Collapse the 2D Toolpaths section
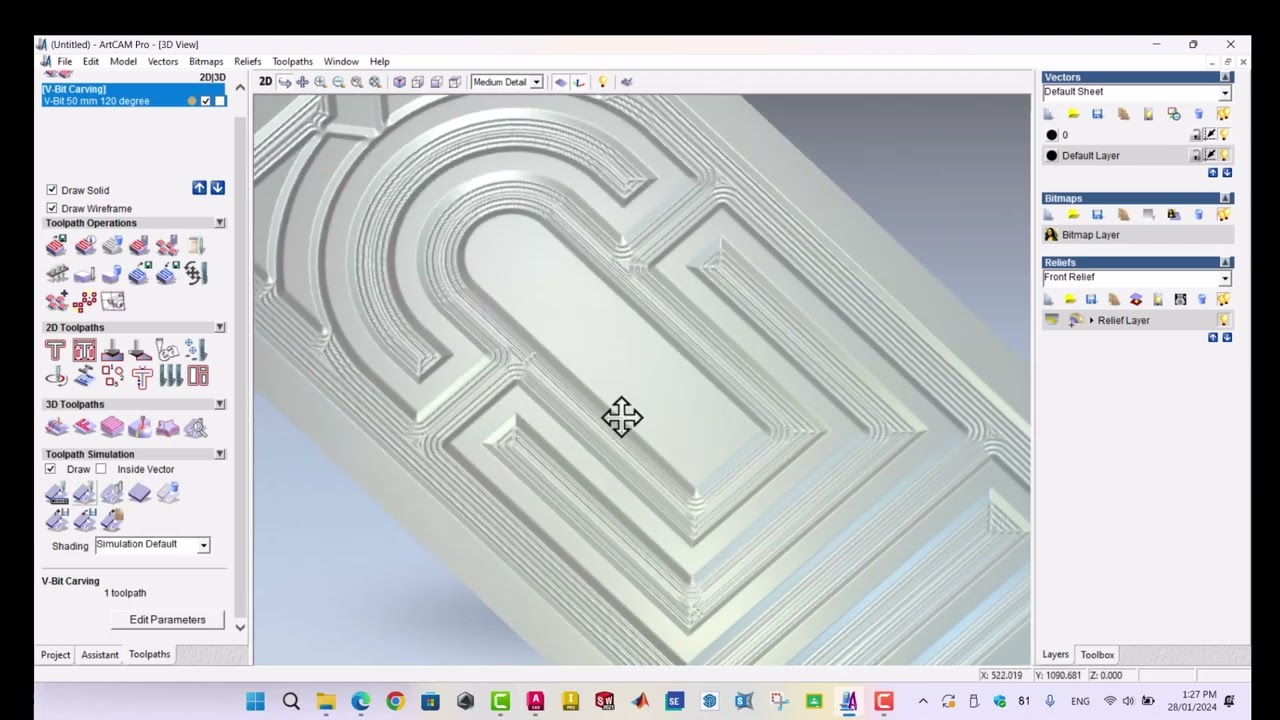Viewport: 1280px width, 720px height. (220, 327)
